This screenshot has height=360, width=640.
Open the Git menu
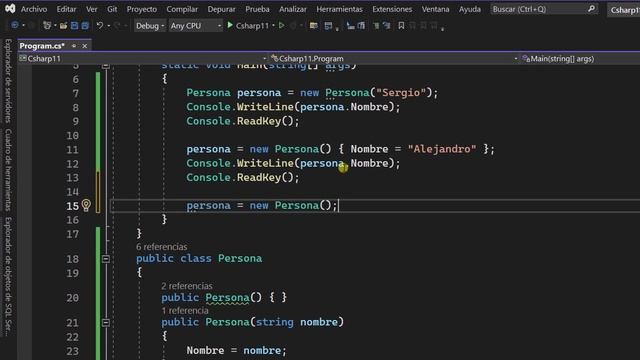tap(112, 9)
